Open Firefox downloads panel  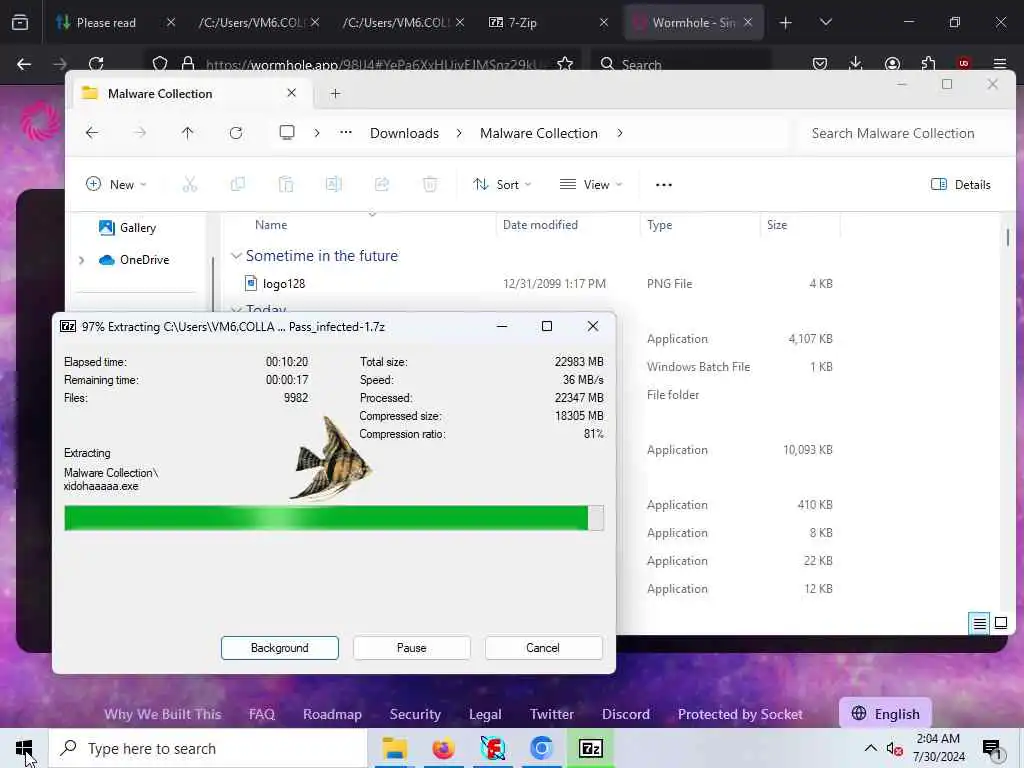(x=856, y=64)
